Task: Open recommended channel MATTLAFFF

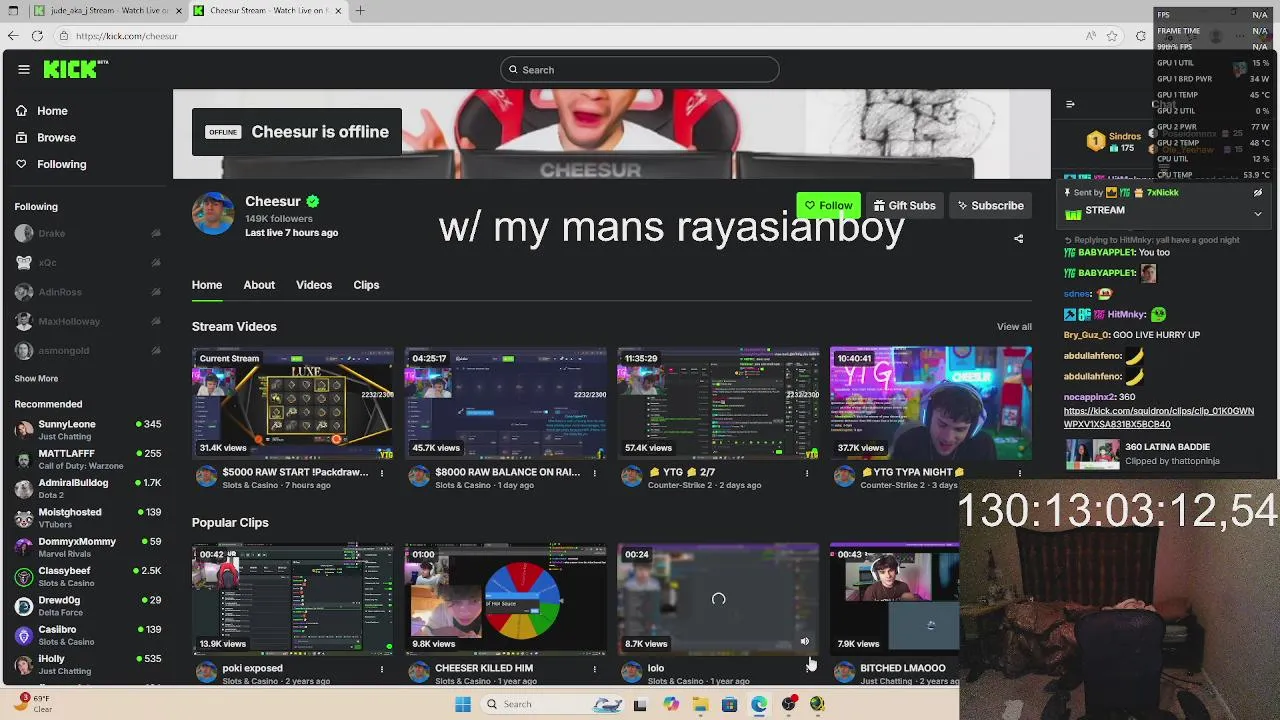Action: (x=88, y=459)
